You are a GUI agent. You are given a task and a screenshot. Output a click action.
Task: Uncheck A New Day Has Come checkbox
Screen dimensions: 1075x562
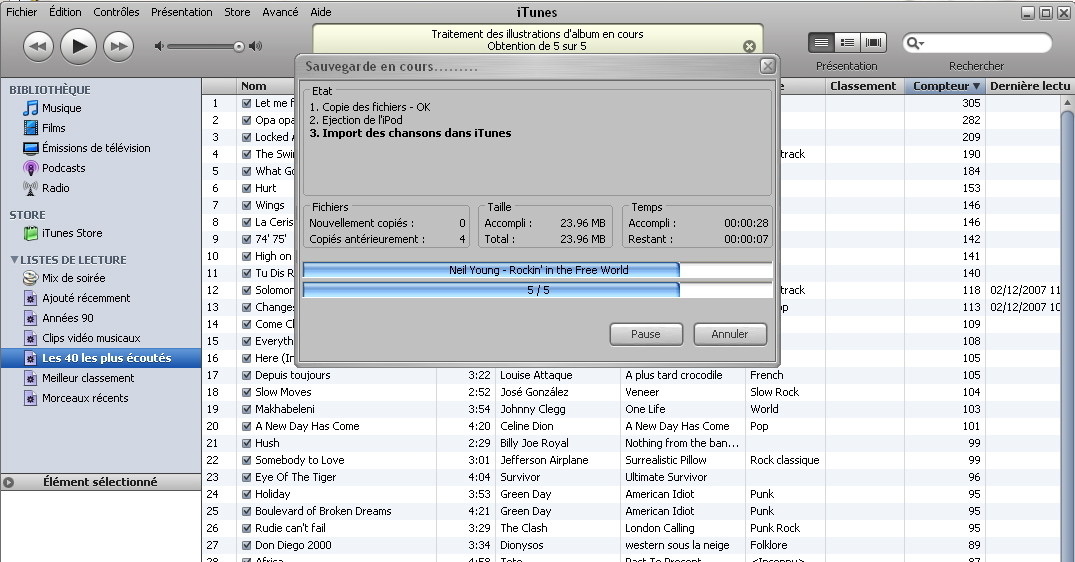click(x=246, y=426)
